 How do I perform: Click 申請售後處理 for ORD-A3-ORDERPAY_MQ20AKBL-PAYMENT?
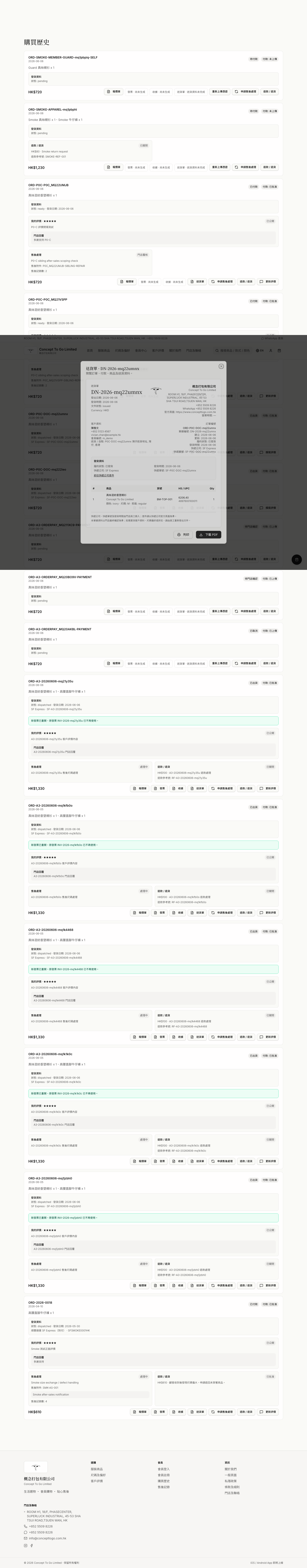pyautogui.click(x=246, y=664)
